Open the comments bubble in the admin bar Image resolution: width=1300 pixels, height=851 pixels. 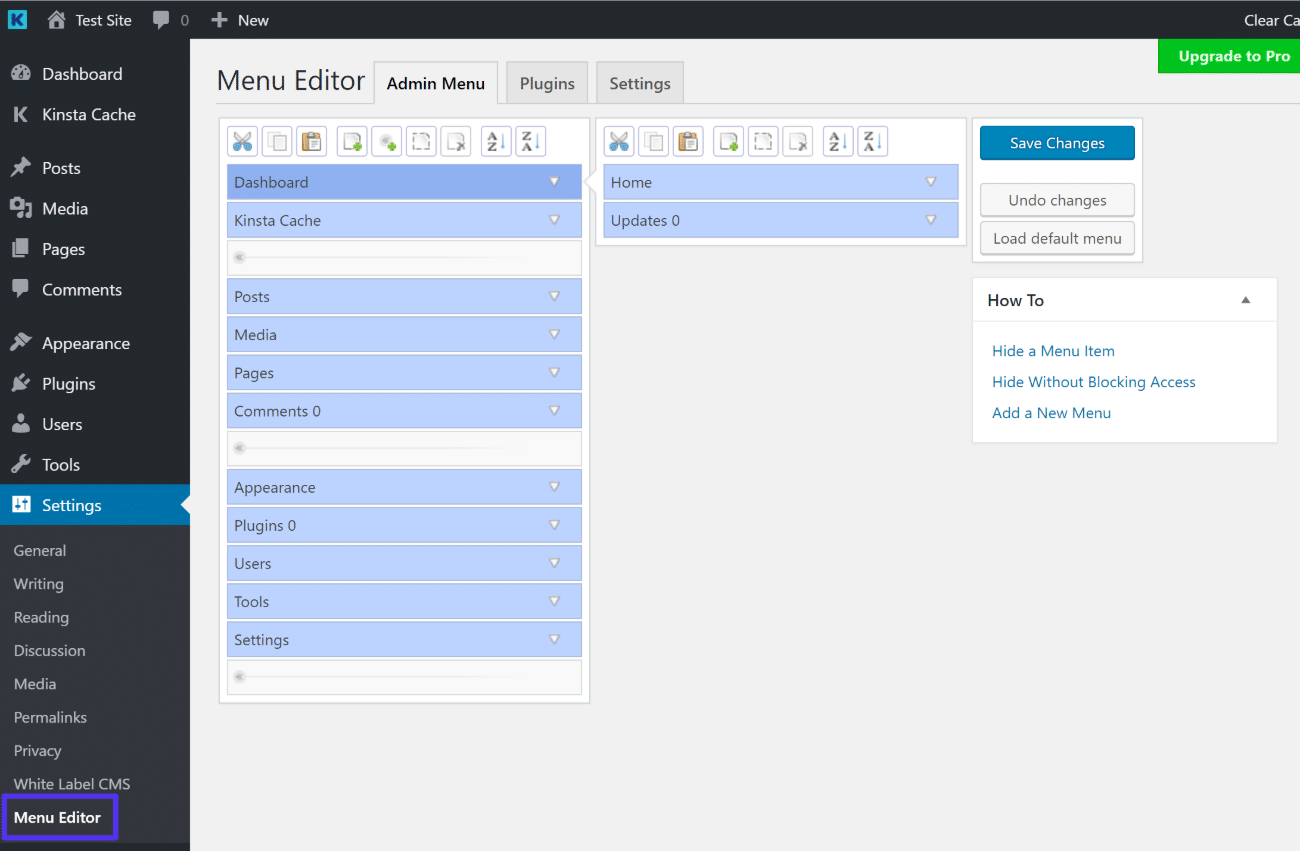162,19
